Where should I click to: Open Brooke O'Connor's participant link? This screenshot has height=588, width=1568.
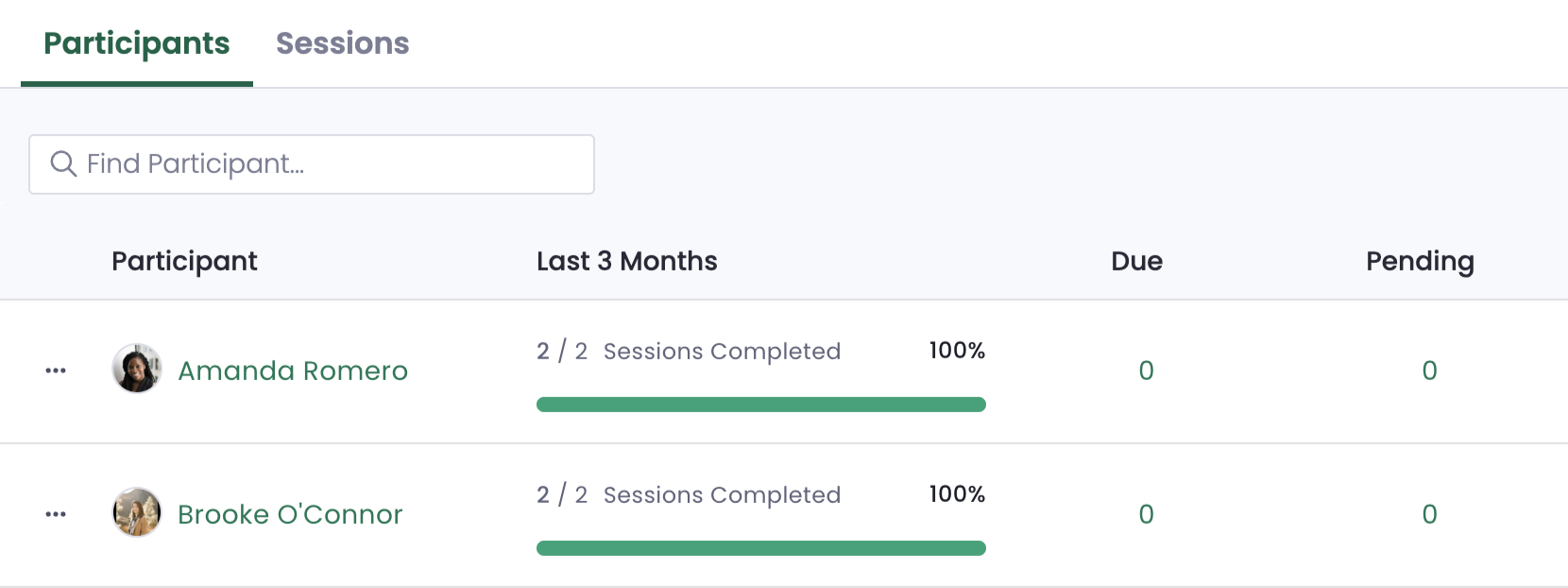point(290,514)
